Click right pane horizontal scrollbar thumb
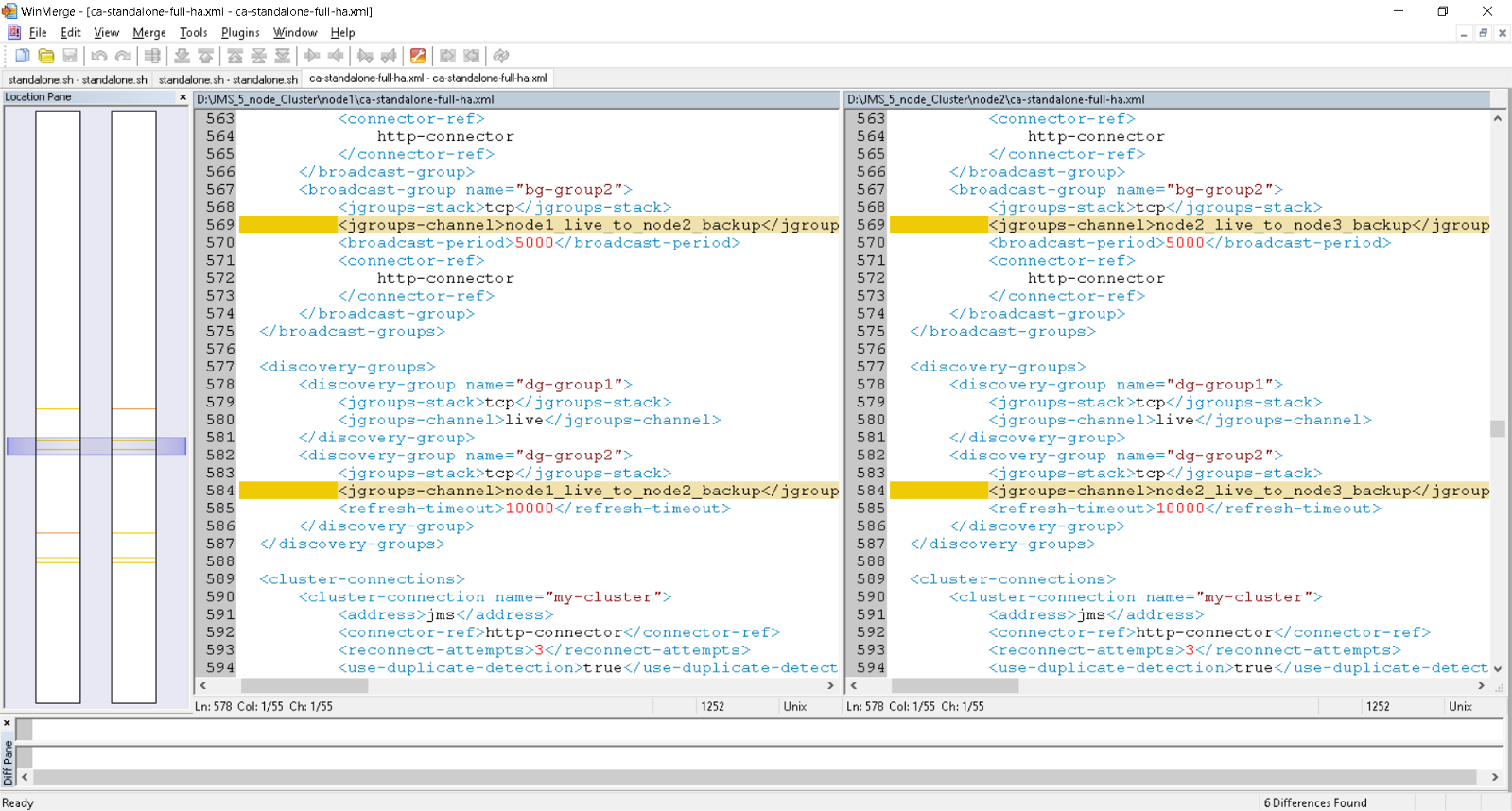1512x811 pixels. 955,686
